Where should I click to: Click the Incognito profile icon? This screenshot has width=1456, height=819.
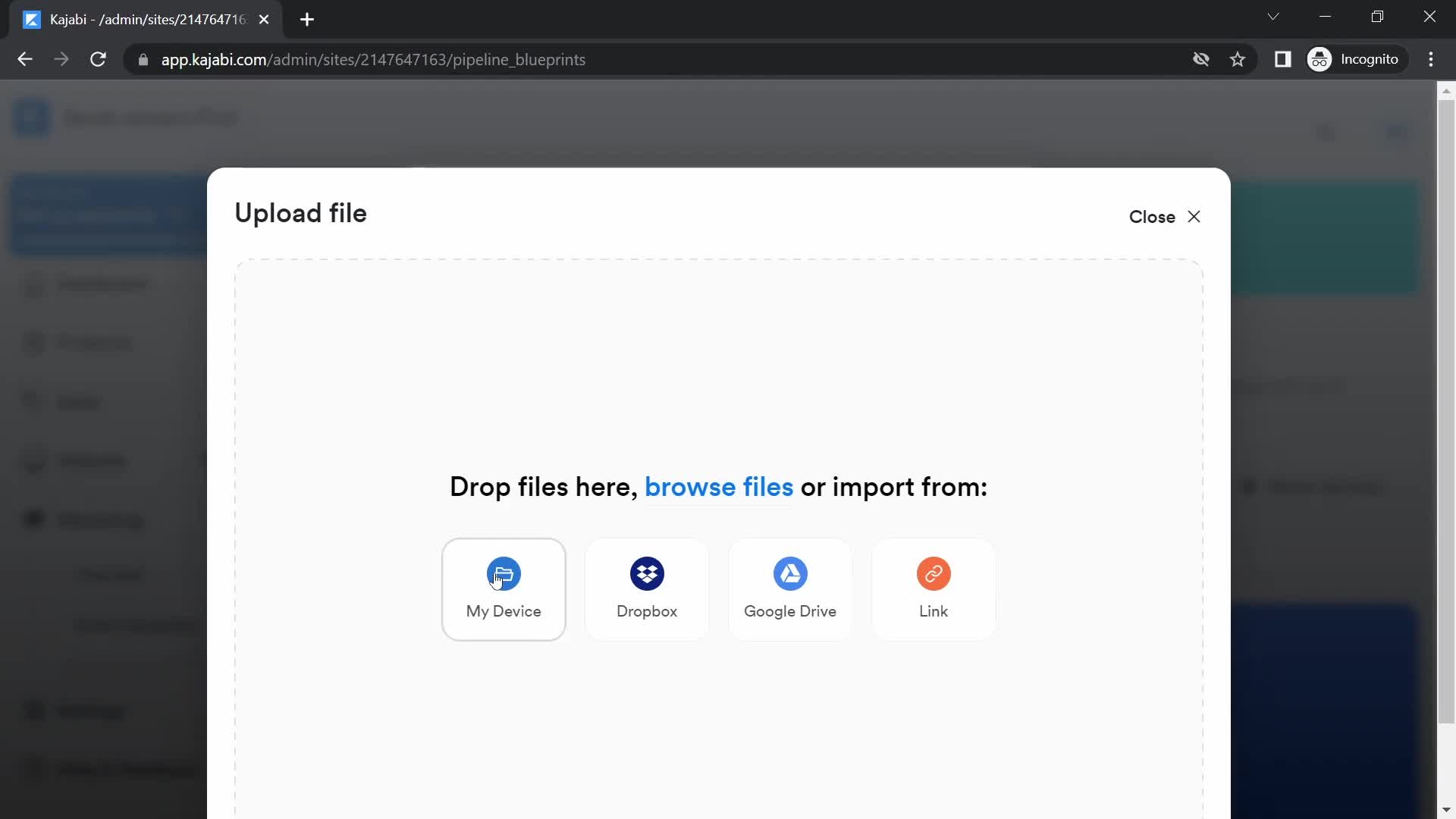1320,60
